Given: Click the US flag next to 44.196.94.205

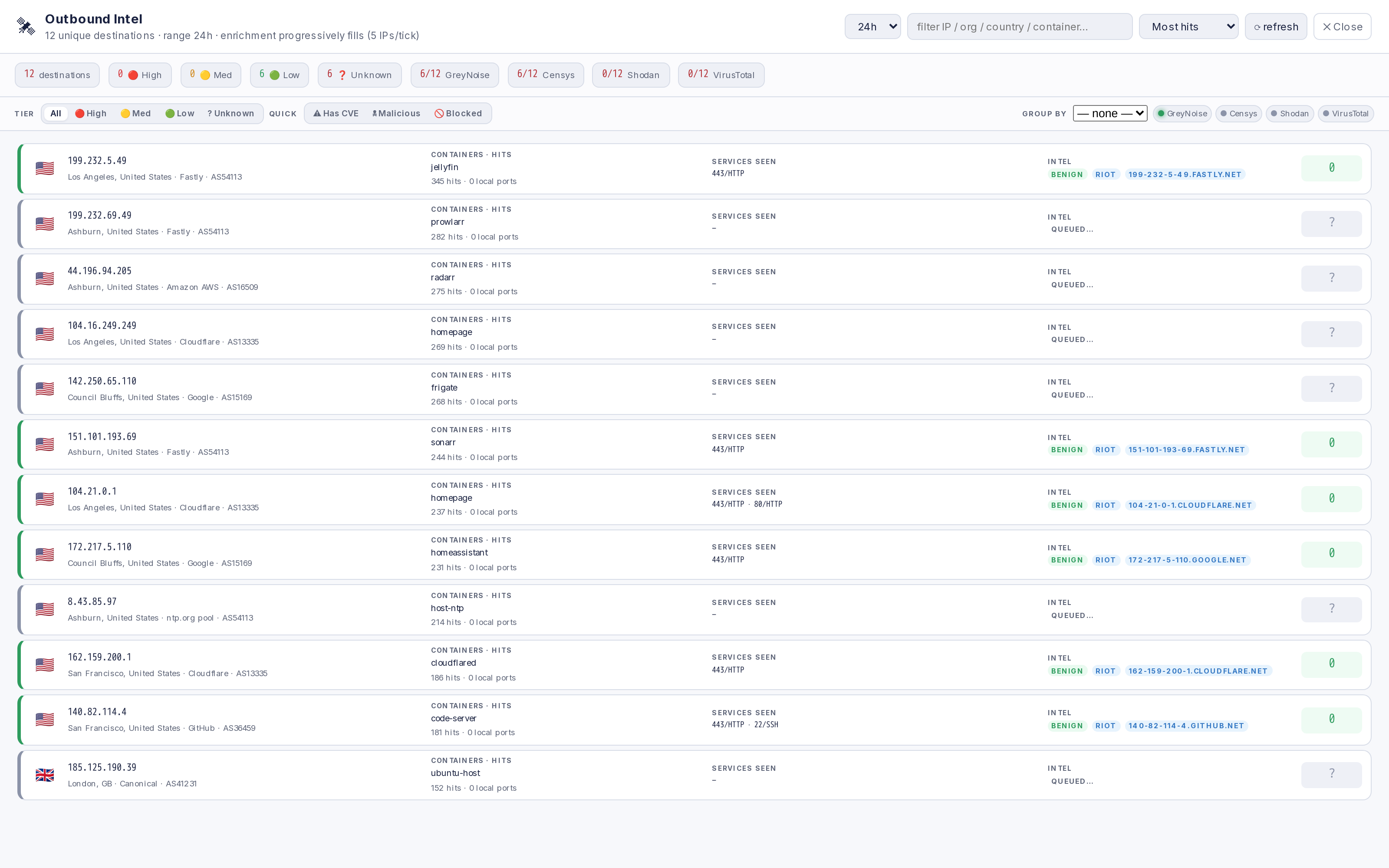Looking at the screenshot, I should point(45,279).
